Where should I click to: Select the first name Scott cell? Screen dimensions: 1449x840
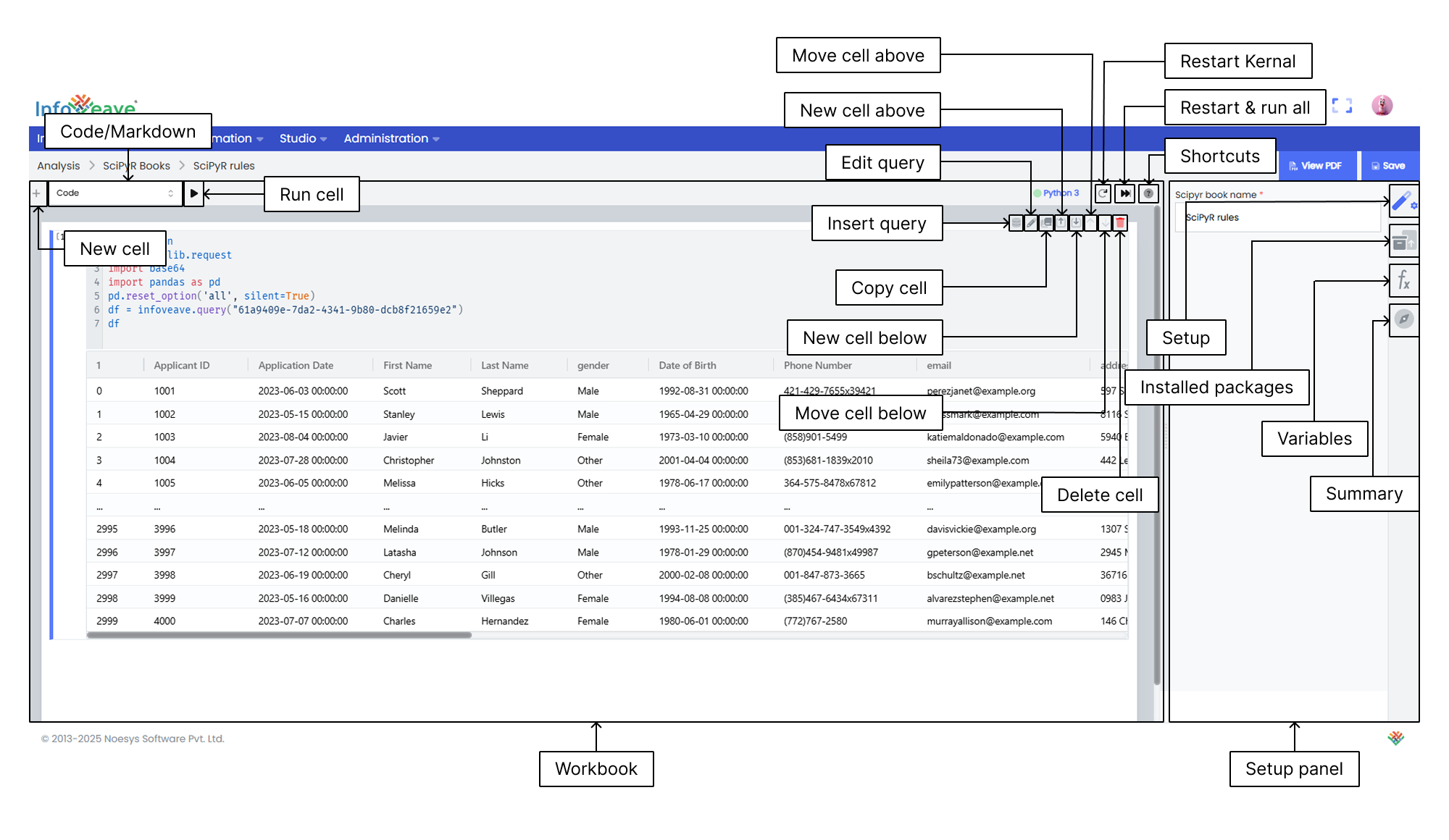394,391
